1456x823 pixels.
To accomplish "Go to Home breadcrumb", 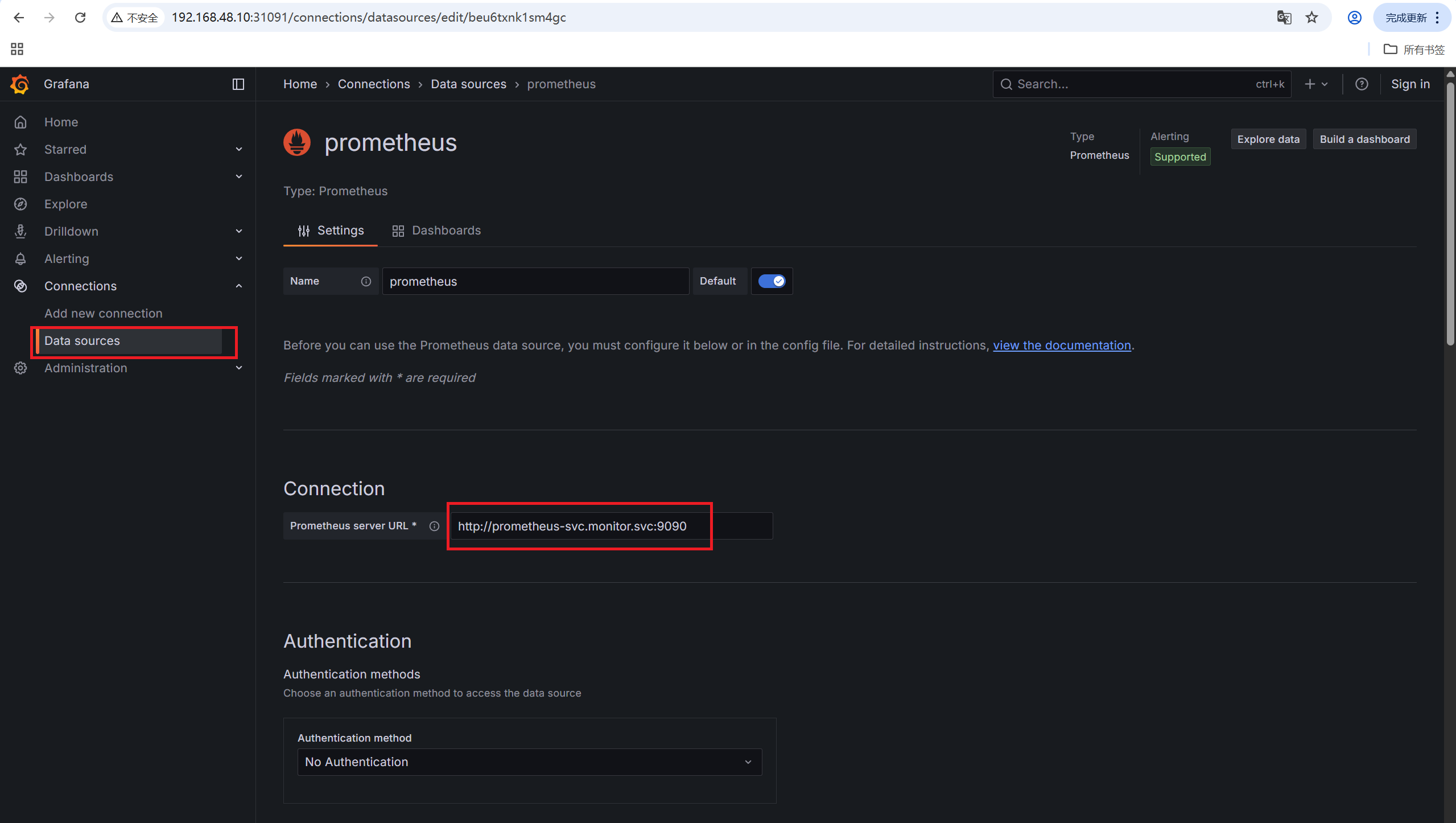I will coord(300,84).
